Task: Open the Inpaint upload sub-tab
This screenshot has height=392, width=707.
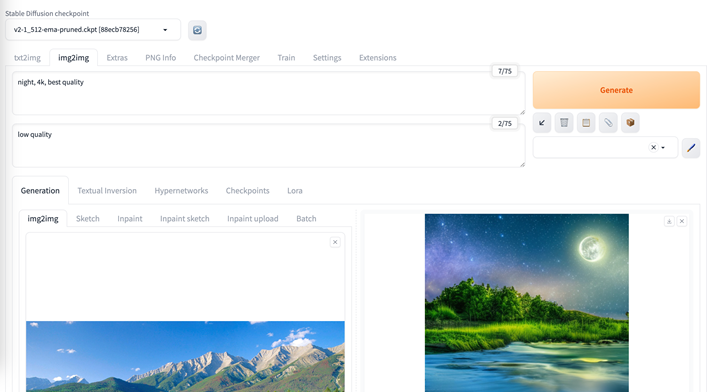Action: [x=252, y=218]
